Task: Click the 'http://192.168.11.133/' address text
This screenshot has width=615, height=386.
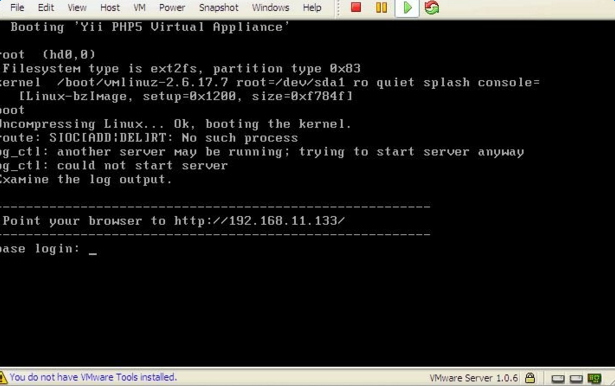Action: pos(259,221)
